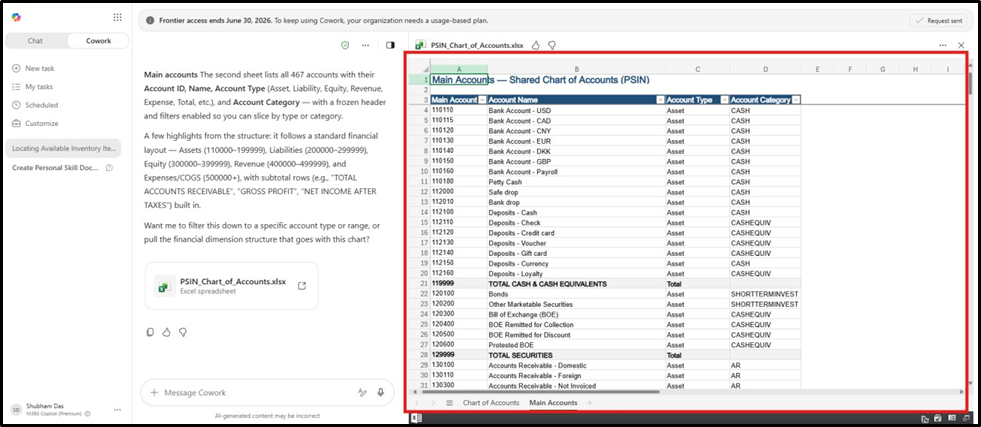Image resolution: width=981 pixels, height=427 pixels.
Task: Go to next sheet arrow
Action: (433, 403)
